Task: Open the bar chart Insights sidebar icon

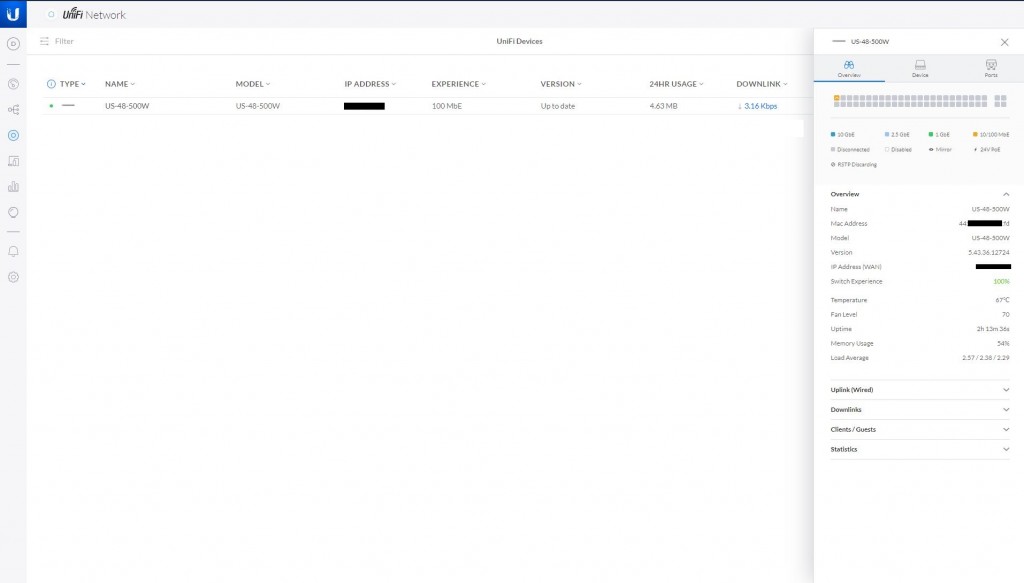Action: point(13,186)
